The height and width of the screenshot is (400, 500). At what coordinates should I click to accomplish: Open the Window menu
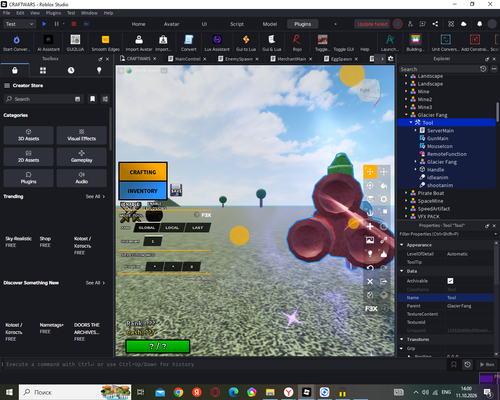89,13
